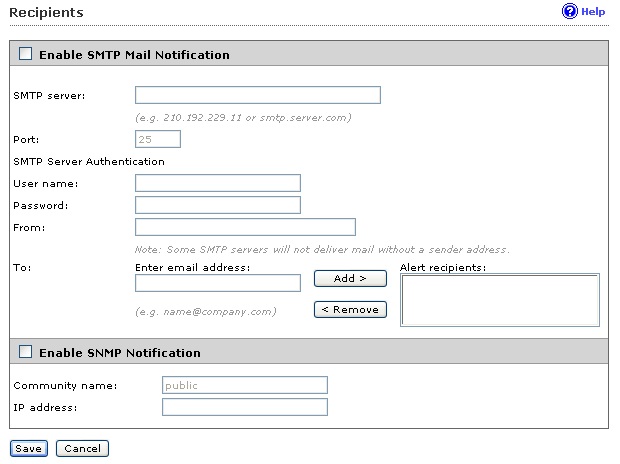This screenshot has height=464, width=620.
Task: Click the Recipients page heading
Action: [47, 12]
